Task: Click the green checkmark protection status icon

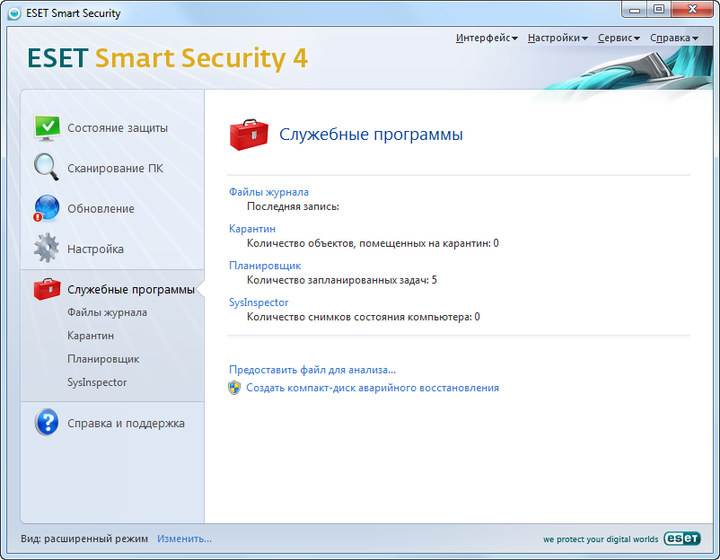Action: pyautogui.click(x=47, y=128)
